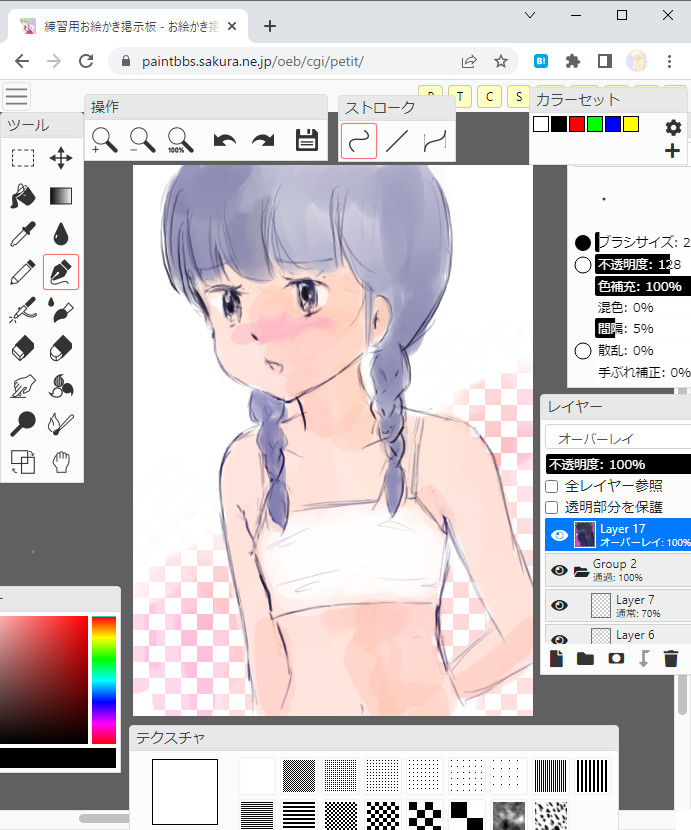Select the pencil tool
Viewport: 691px width, 830px height.
pyautogui.click(x=23, y=272)
